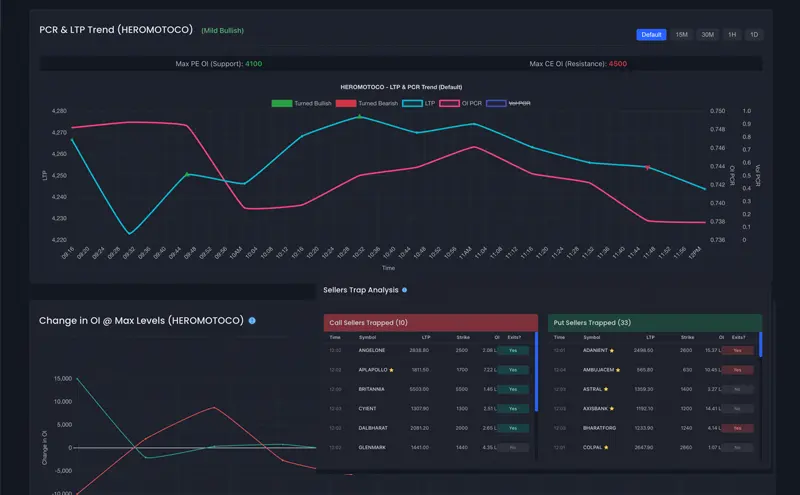Click Yes exit badge for BHARATFORG
Image resolution: width=800 pixels, height=495 pixels.
click(737, 428)
